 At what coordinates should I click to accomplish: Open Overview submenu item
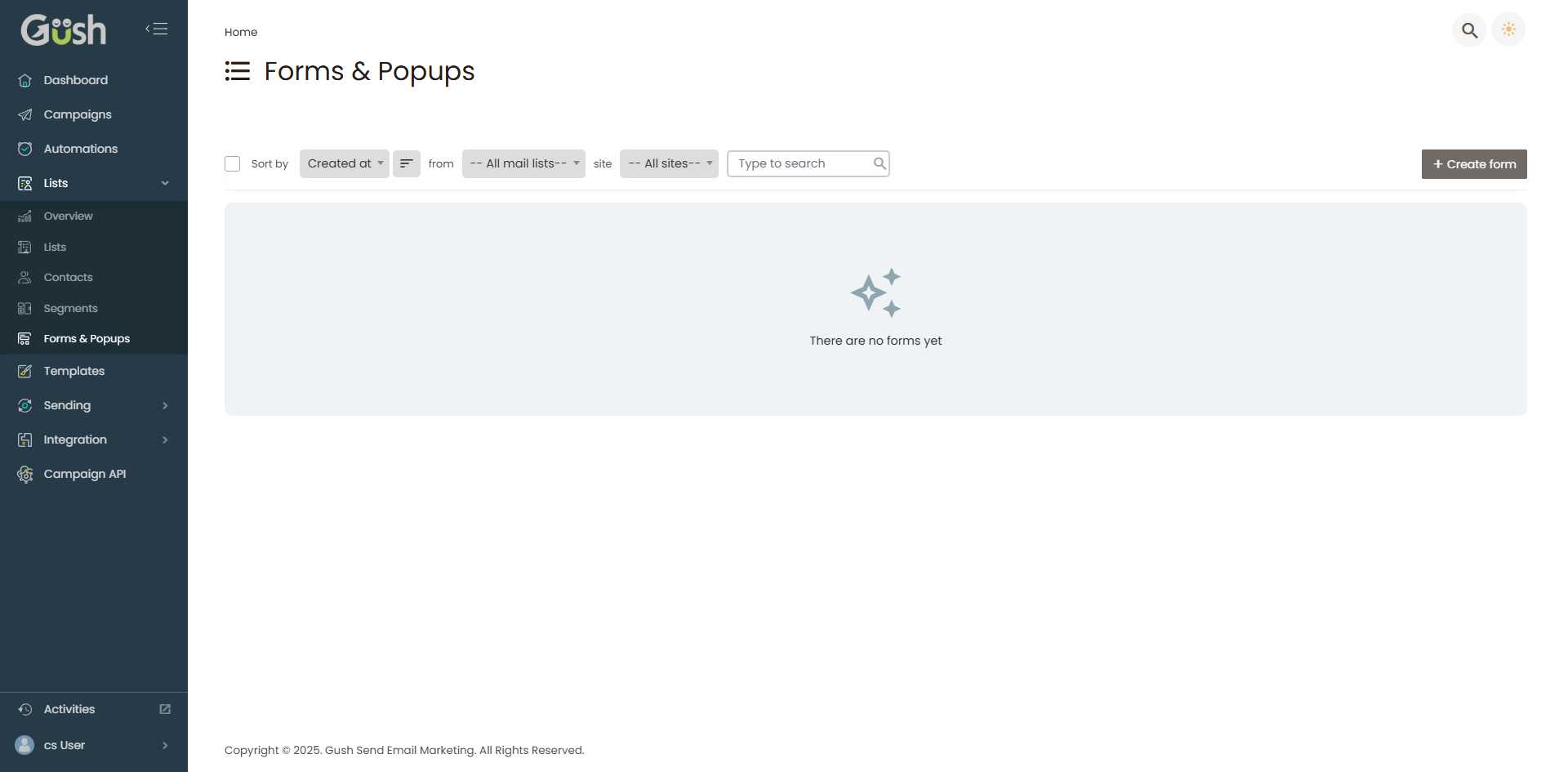tap(94, 216)
